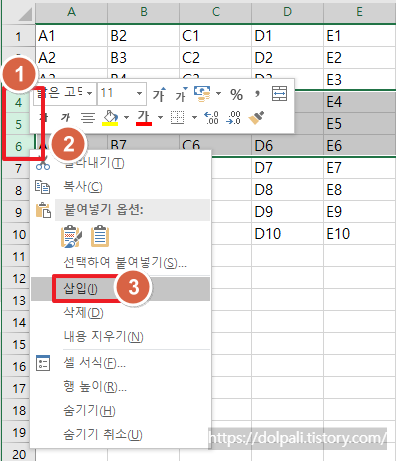Select column A header
The width and height of the screenshot is (396, 461).
pos(71,12)
